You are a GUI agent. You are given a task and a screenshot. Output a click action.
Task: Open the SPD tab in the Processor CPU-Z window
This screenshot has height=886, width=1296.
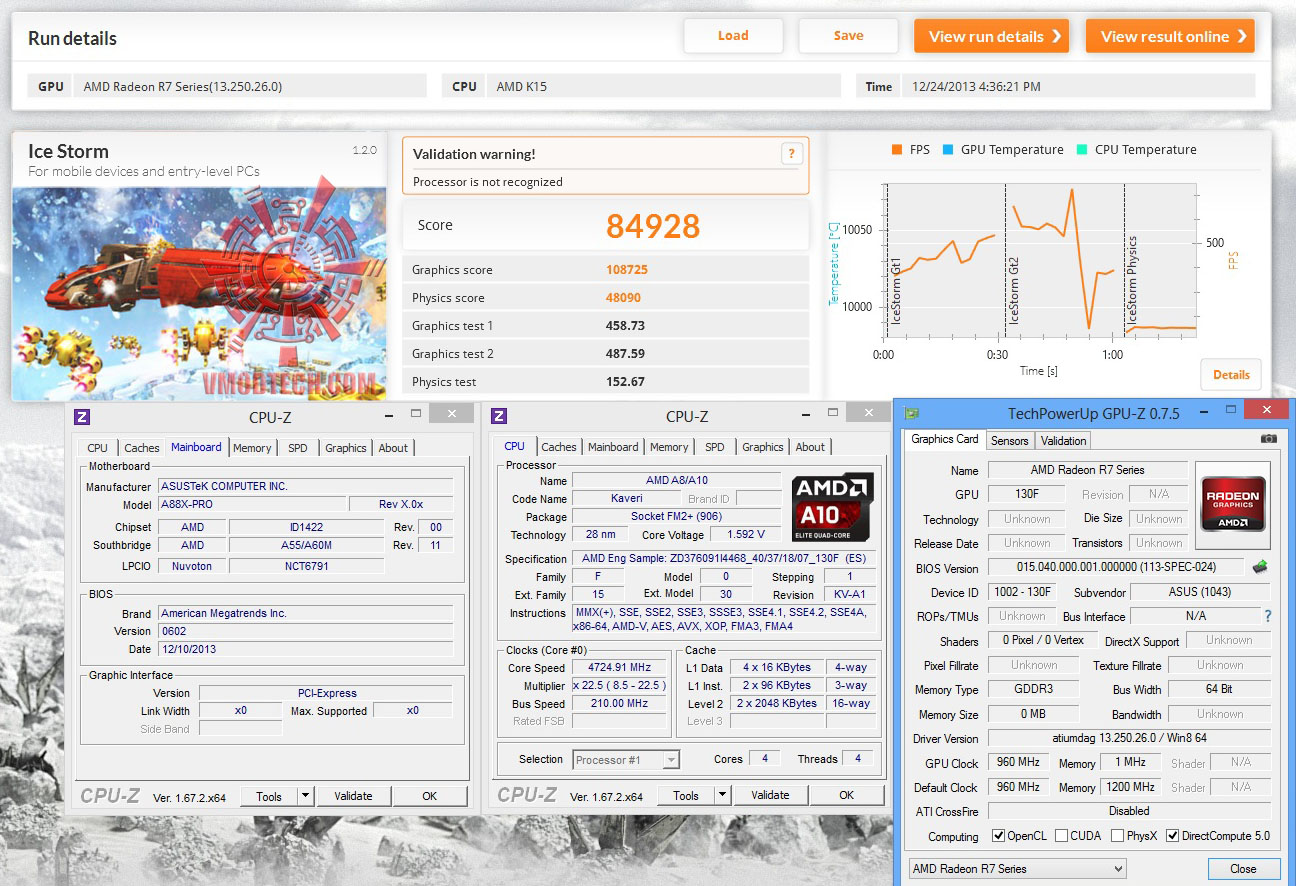pos(714,447)
